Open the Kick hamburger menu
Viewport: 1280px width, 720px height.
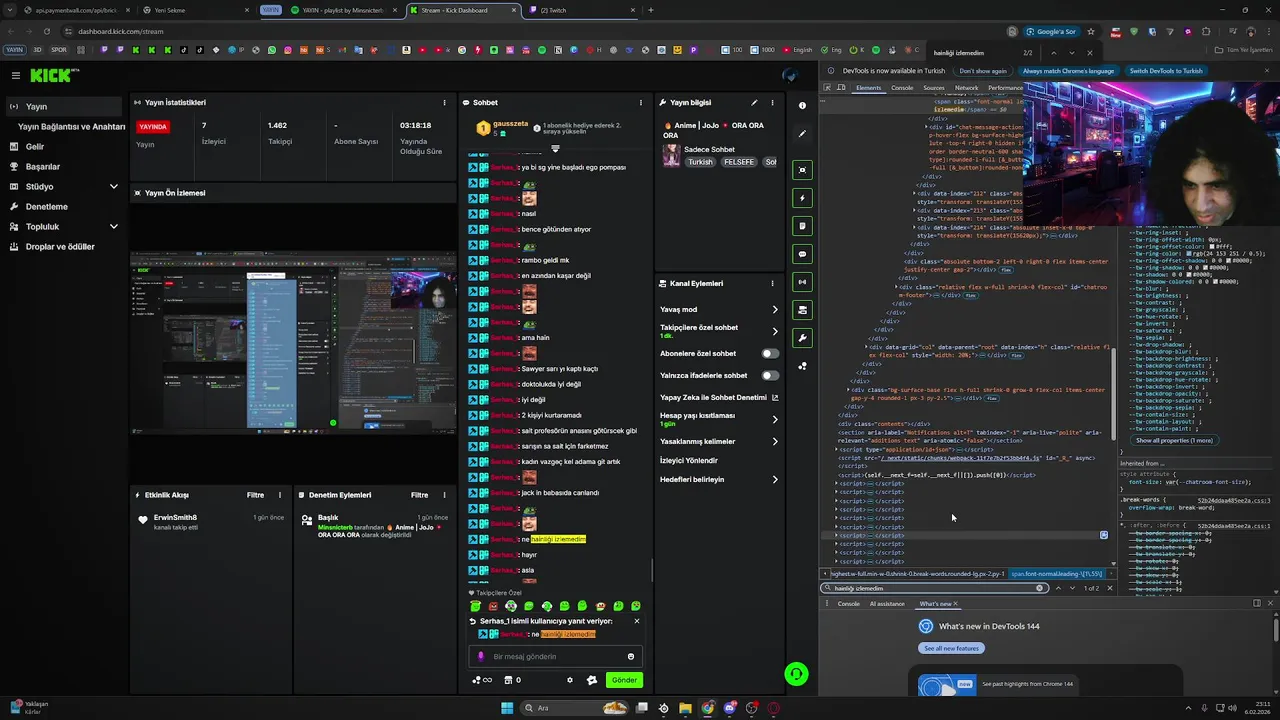coord(15,75)
